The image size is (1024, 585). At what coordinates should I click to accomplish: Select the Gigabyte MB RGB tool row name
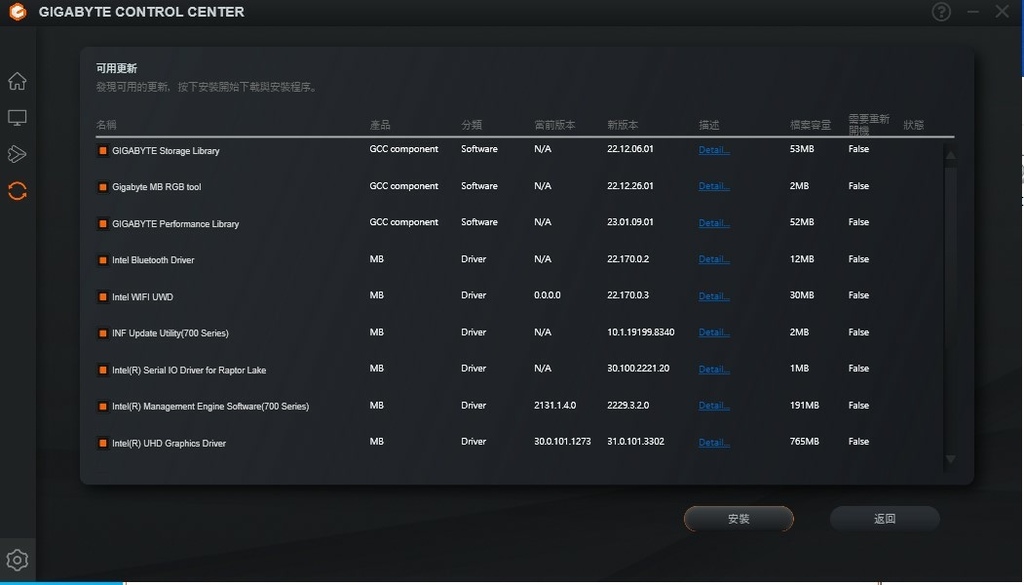point(157,187)
